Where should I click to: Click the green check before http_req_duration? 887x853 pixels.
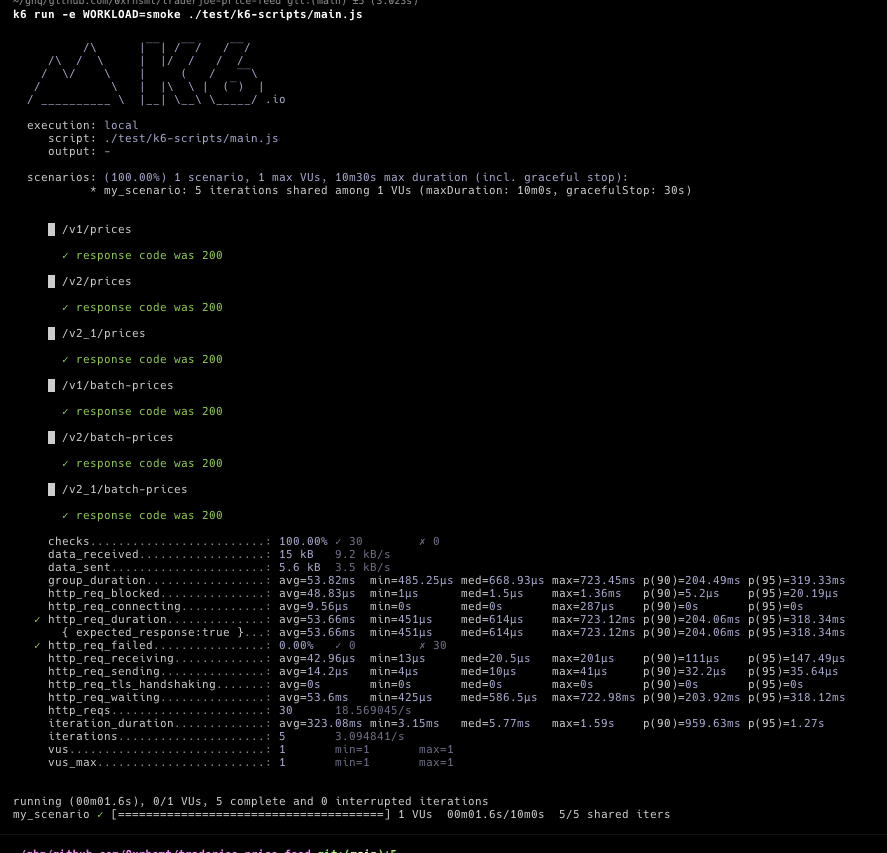click(x=37, y=620)
